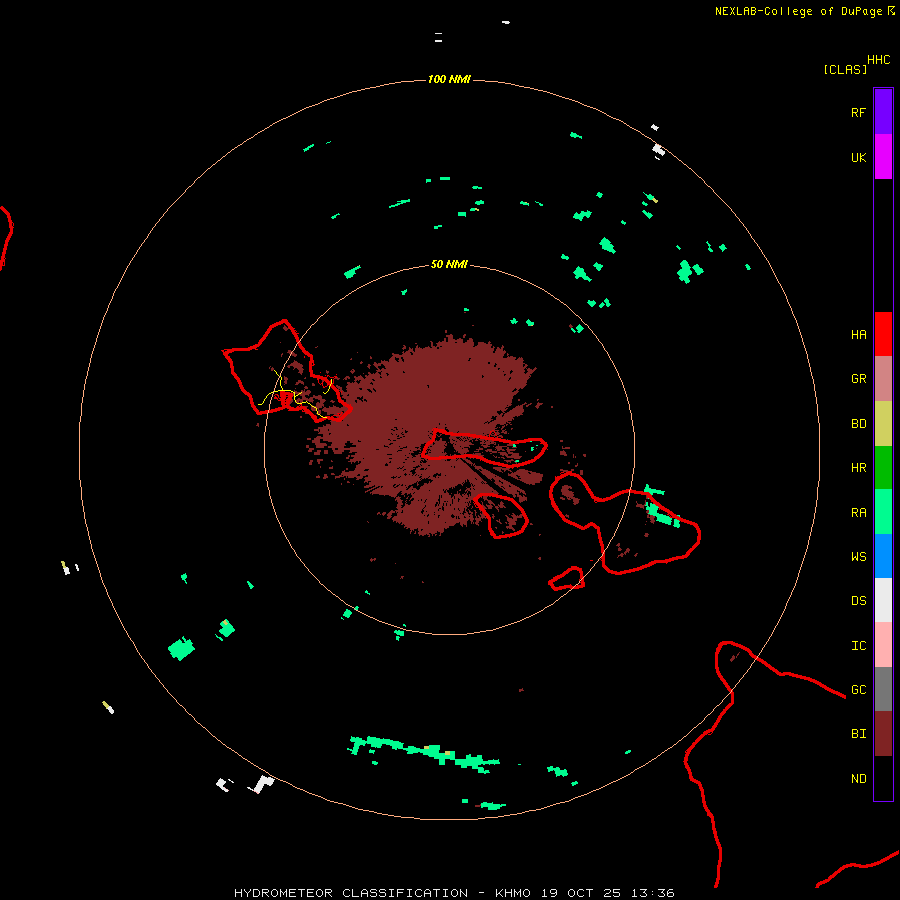Pick the HR dark green legend swatch
Viewport: 900px width, 900px height.
(x=883, y=468)
